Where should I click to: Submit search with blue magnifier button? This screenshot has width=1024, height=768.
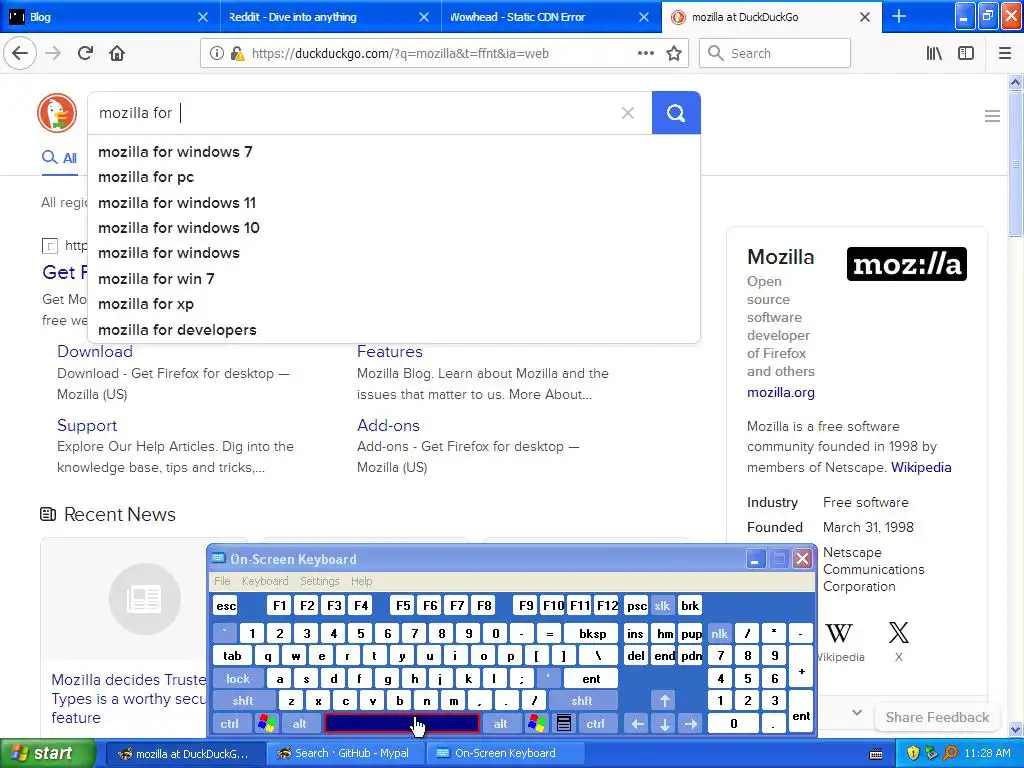[x=676, y=113]
